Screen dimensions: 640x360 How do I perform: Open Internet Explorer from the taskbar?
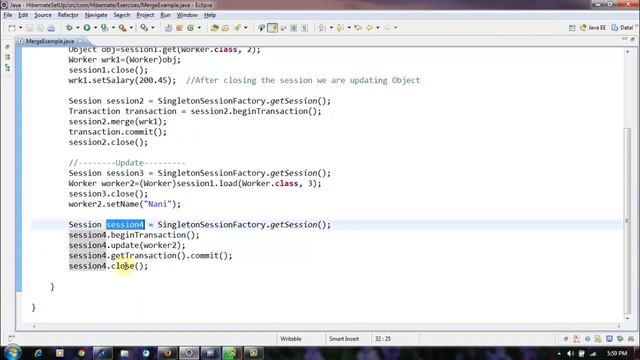pos(38,353)
